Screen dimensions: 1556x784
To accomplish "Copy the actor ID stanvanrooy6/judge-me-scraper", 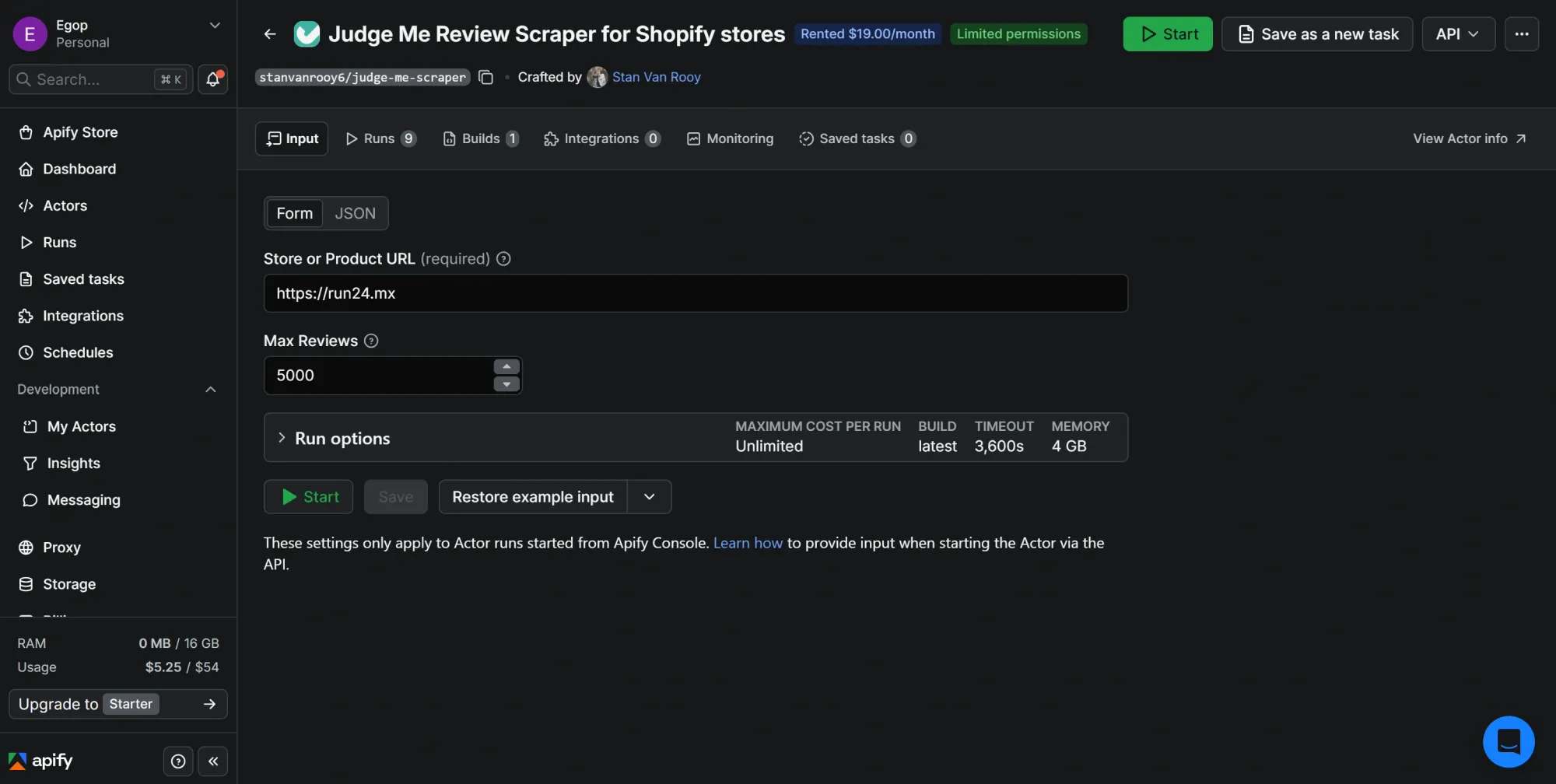I will coord(486,77).
